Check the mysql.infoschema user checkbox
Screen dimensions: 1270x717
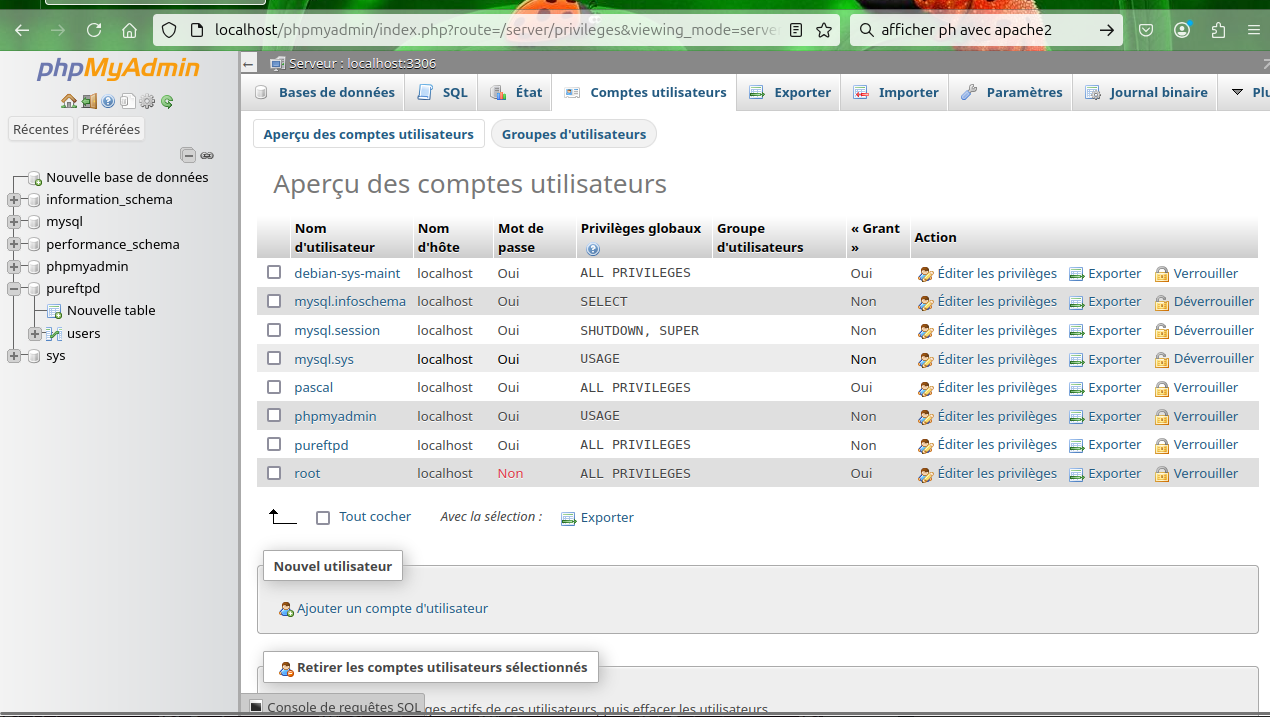[x=274, y=301]
